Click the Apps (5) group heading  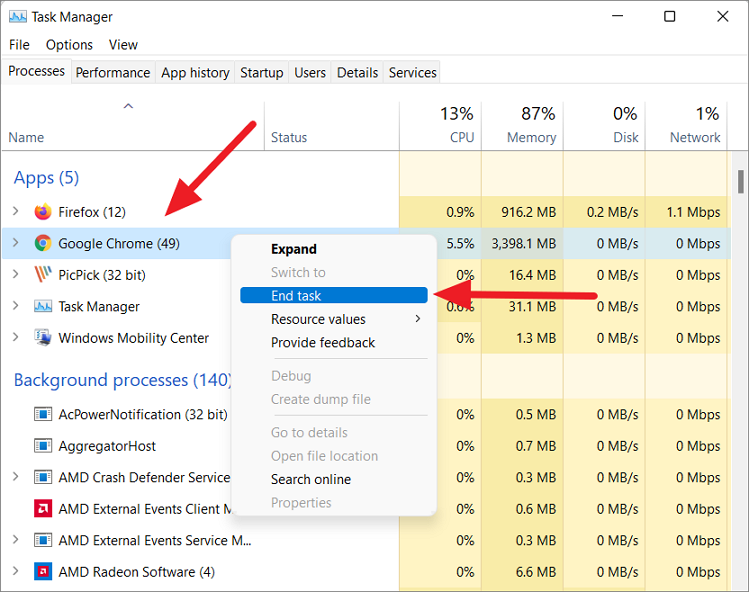[x=46, y=178]
